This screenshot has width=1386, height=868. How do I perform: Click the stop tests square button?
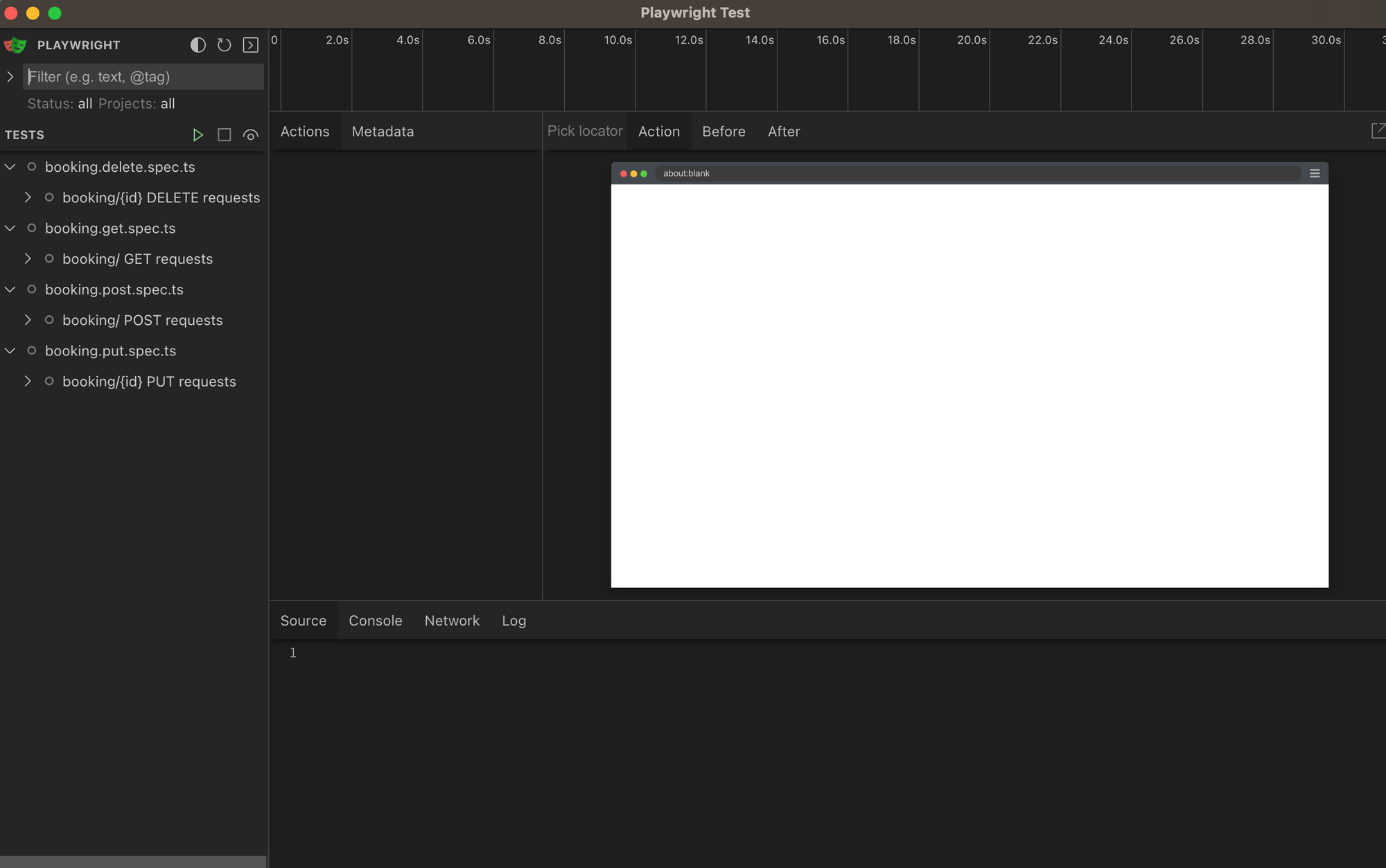click(x=224, y=135)
